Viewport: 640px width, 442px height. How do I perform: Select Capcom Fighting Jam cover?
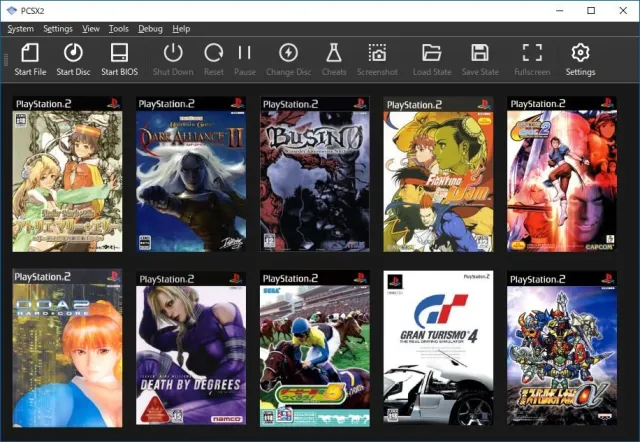pyautogui.click(x=438, y=175)
